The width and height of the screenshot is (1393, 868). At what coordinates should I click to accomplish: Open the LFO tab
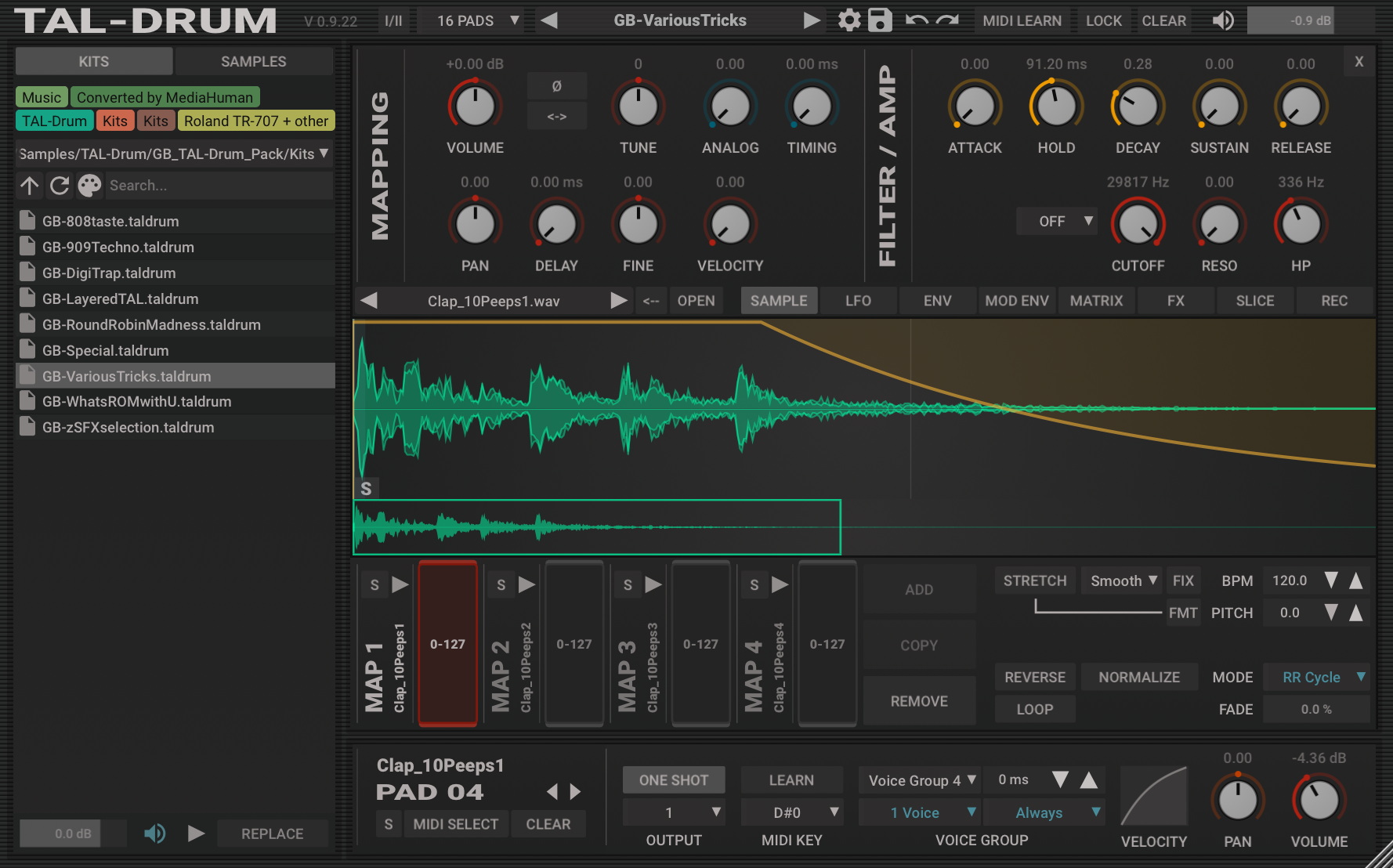coord(858,301)
